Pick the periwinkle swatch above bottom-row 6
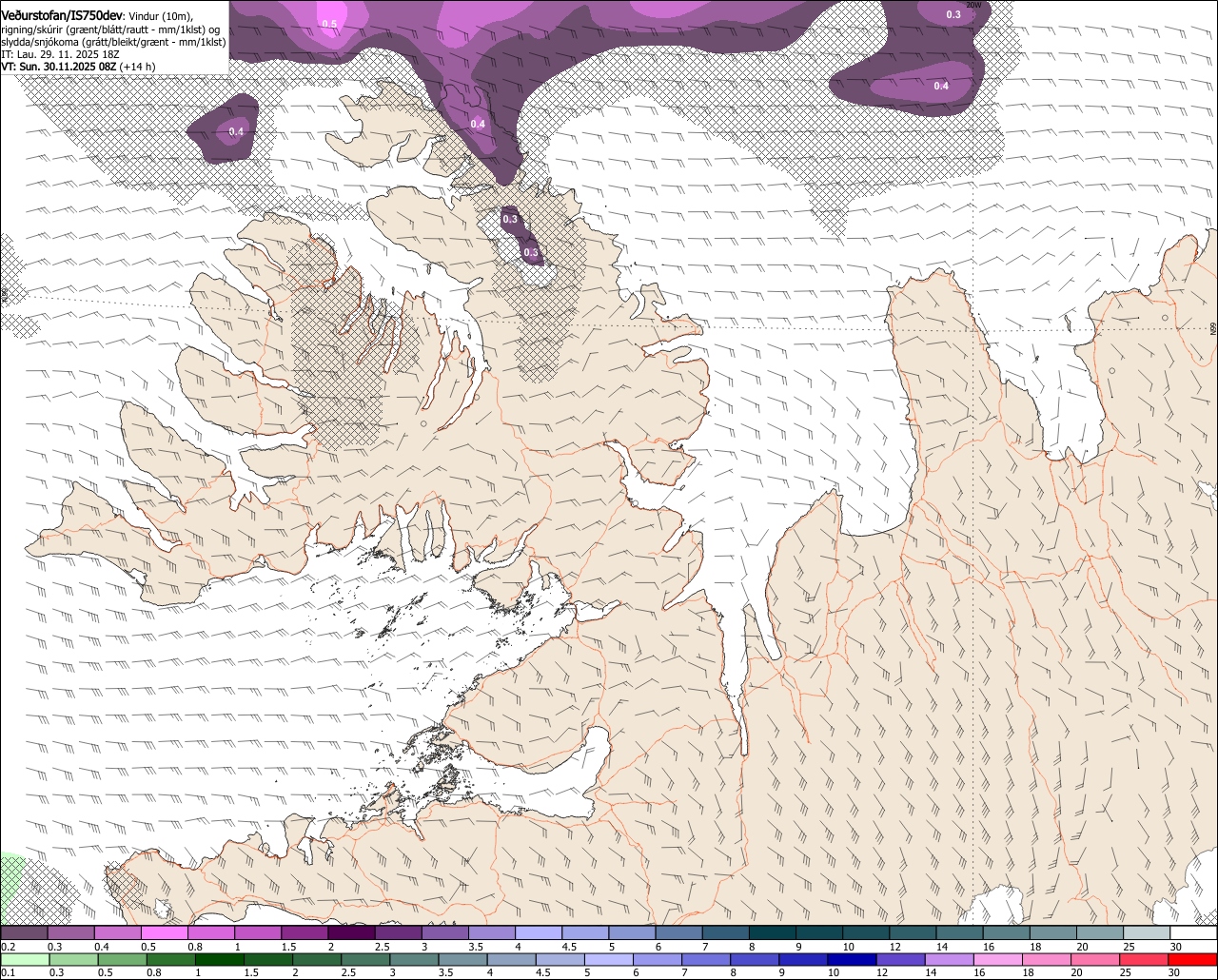The image size is (1218, 980). click(658, 959)
